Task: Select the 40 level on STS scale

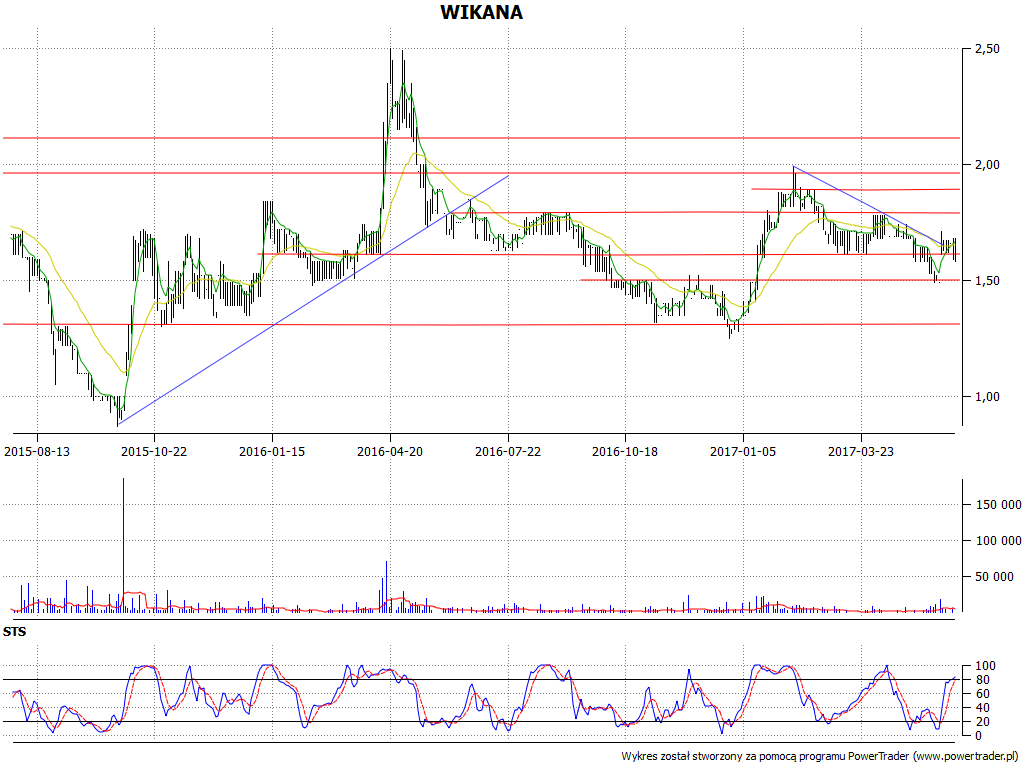Action: pyautogui.click(x=985, y=708)
